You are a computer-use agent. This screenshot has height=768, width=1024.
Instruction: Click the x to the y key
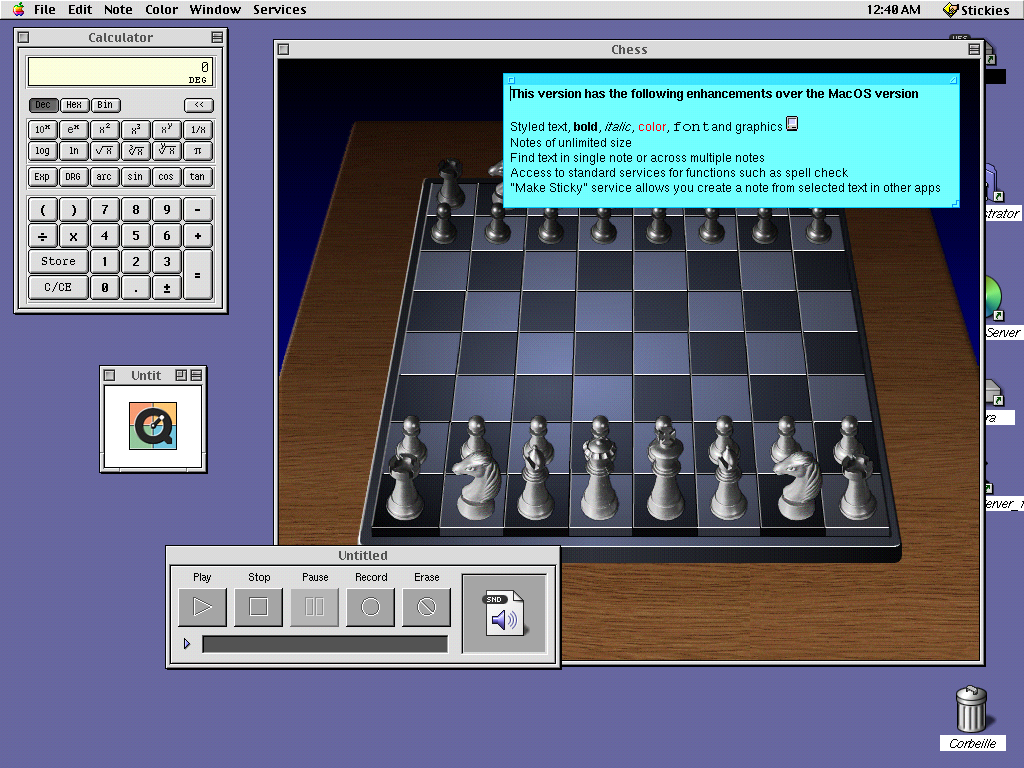pyautogui.click(x=167, y=129)
